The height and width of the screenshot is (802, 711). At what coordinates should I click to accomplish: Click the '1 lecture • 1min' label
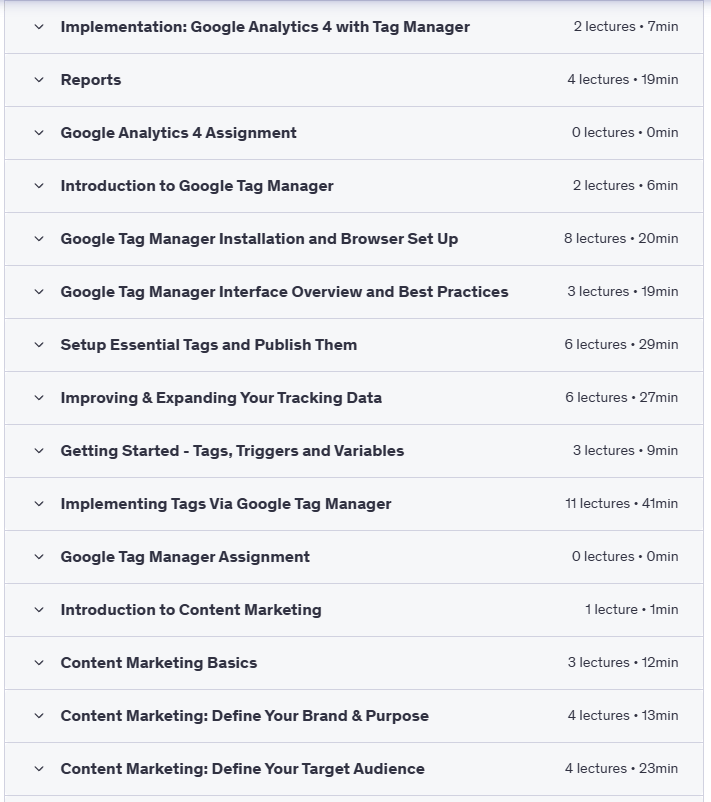(x=631, y=610)
